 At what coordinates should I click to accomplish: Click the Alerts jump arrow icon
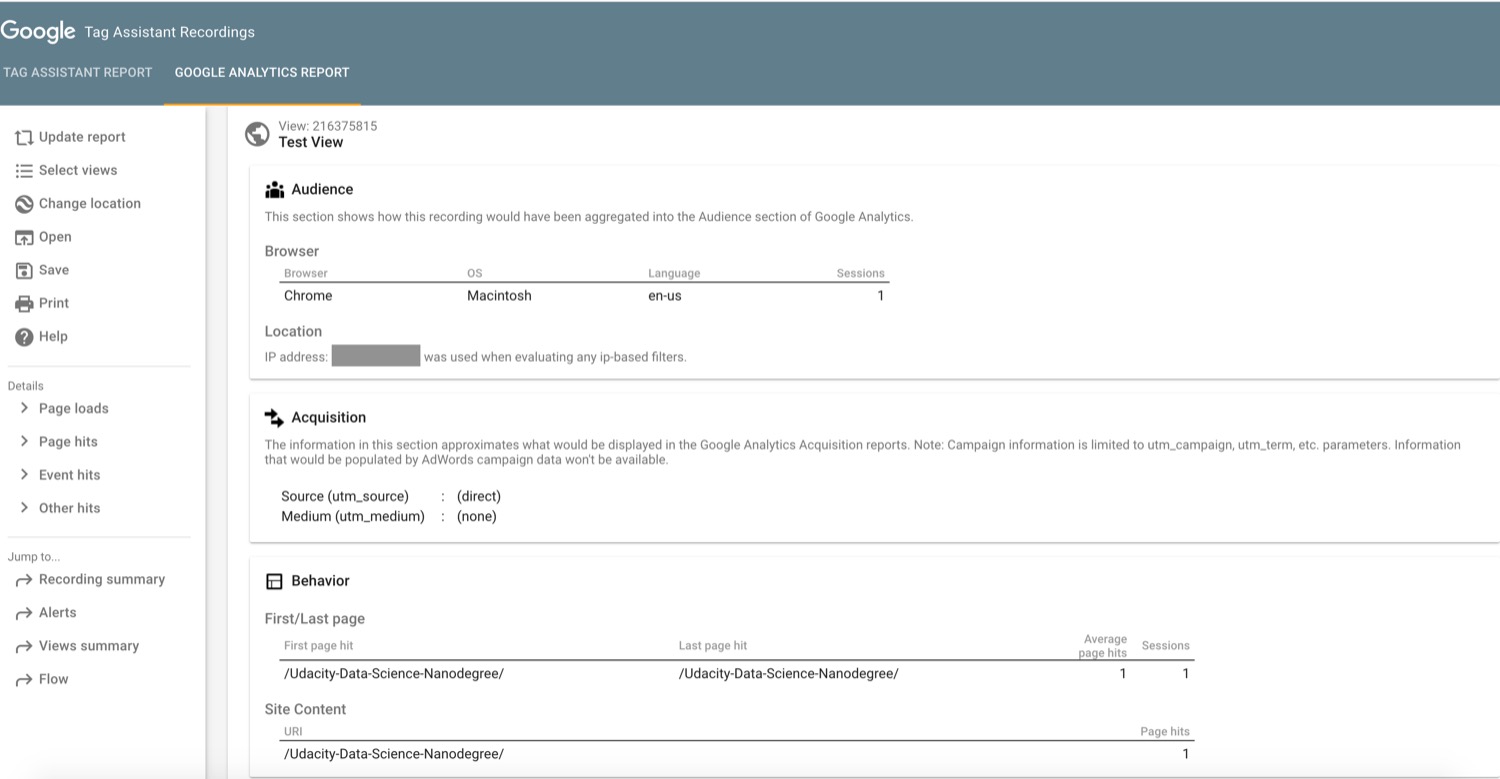[23, 613]
